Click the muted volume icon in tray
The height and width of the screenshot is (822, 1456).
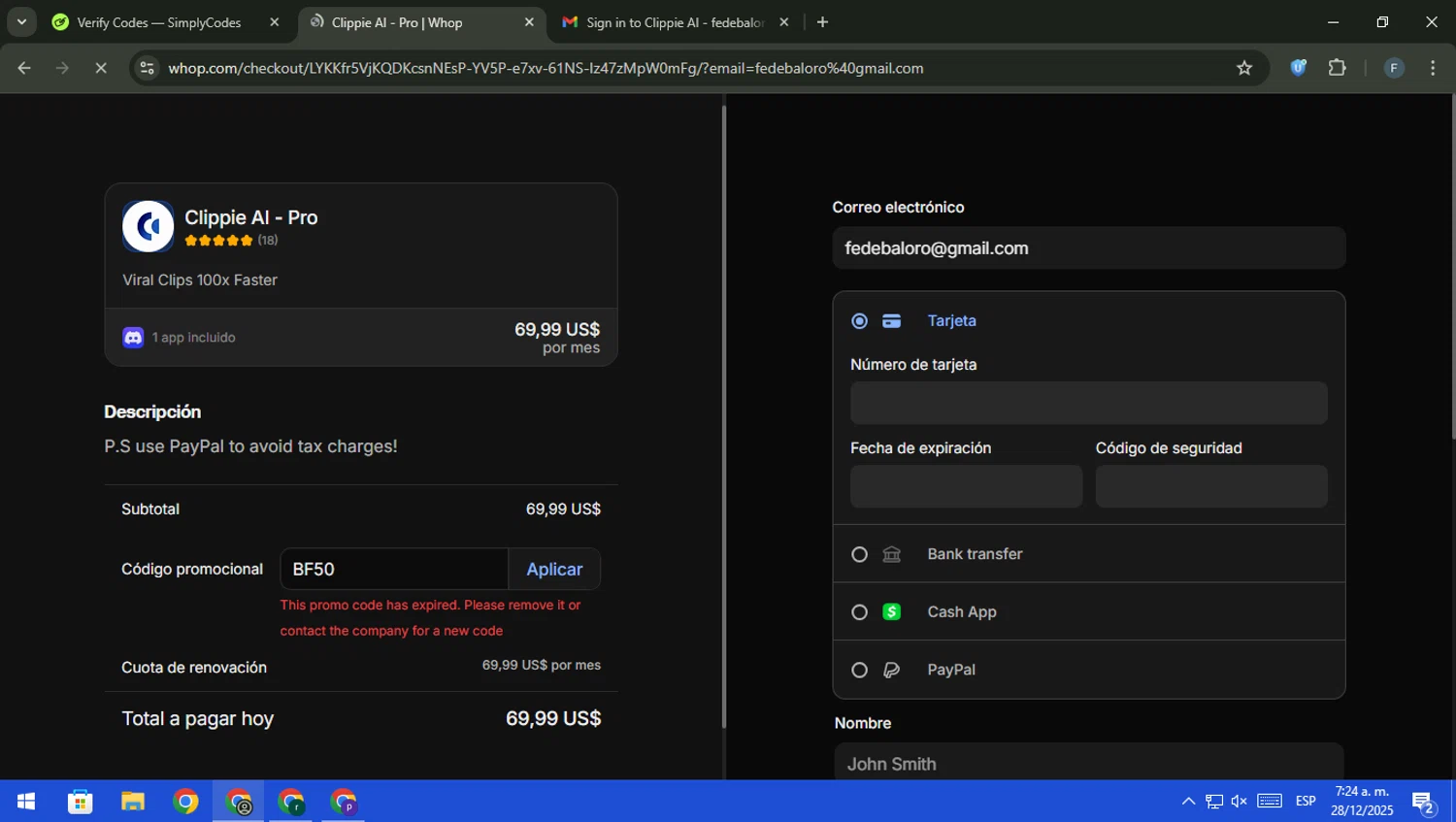point(1240,802)
